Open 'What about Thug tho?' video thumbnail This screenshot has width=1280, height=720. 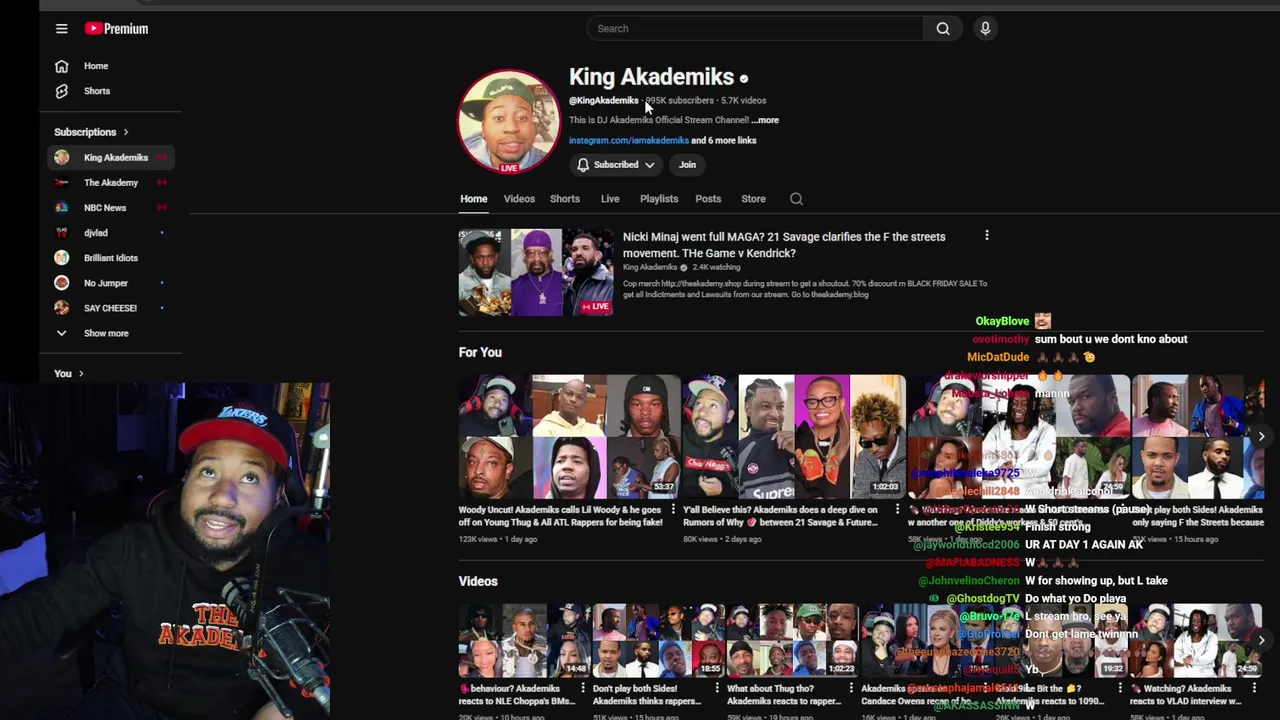click(793, 641)
